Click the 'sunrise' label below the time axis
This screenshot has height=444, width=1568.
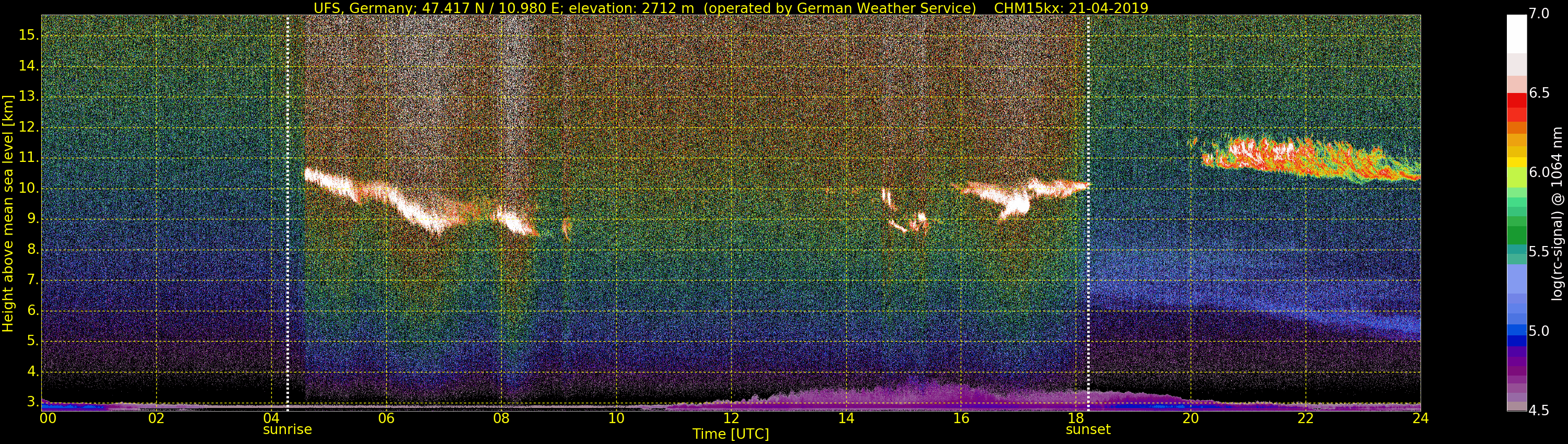click(x=287, y=430)
